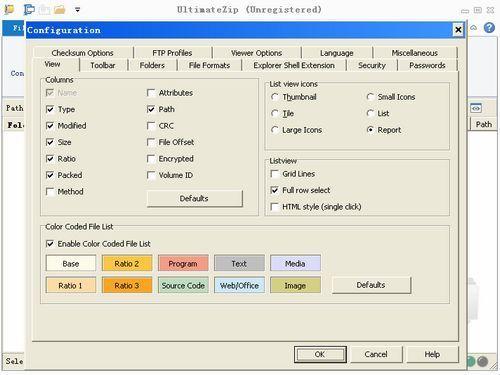Screen dimensions: 500x375
Task: Uncheck the Path column checkbox
Action: [151, 109]
